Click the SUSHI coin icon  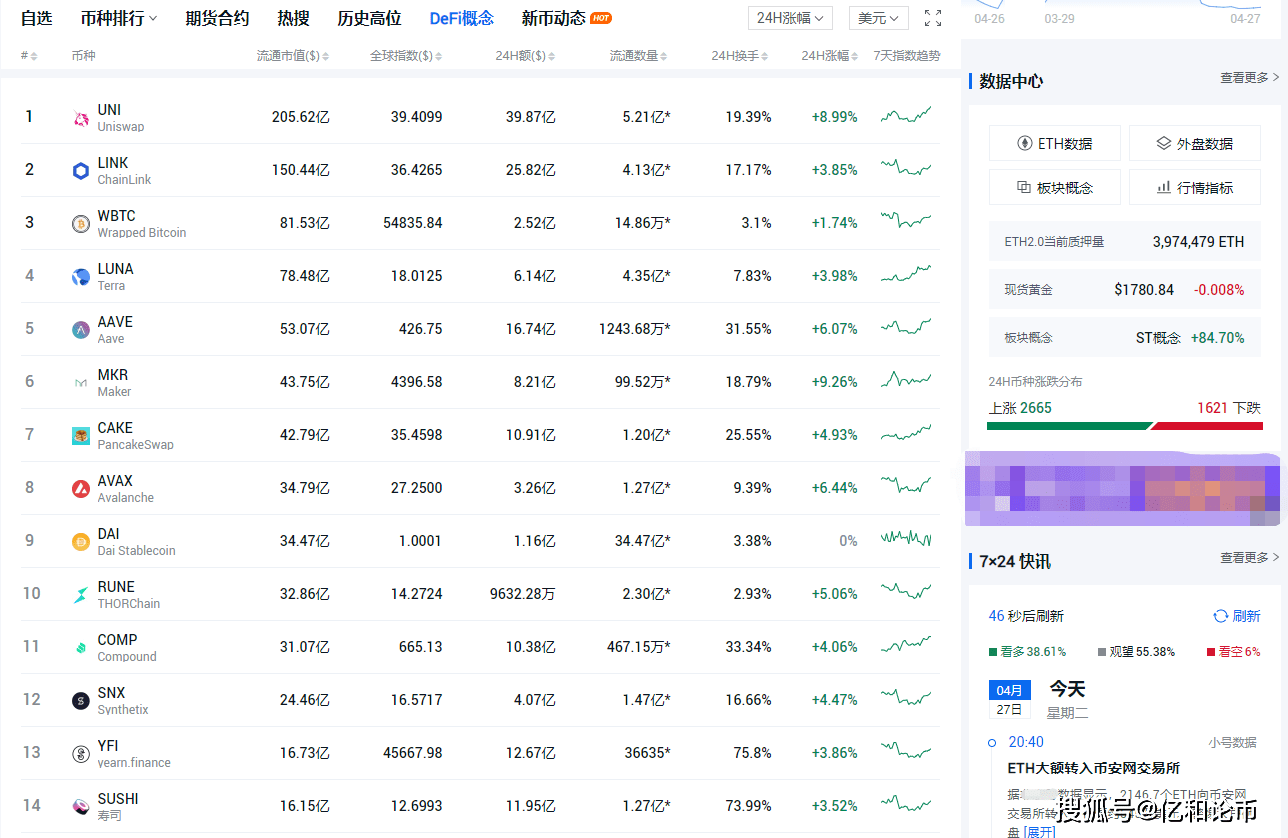click(x=81, y=807)
